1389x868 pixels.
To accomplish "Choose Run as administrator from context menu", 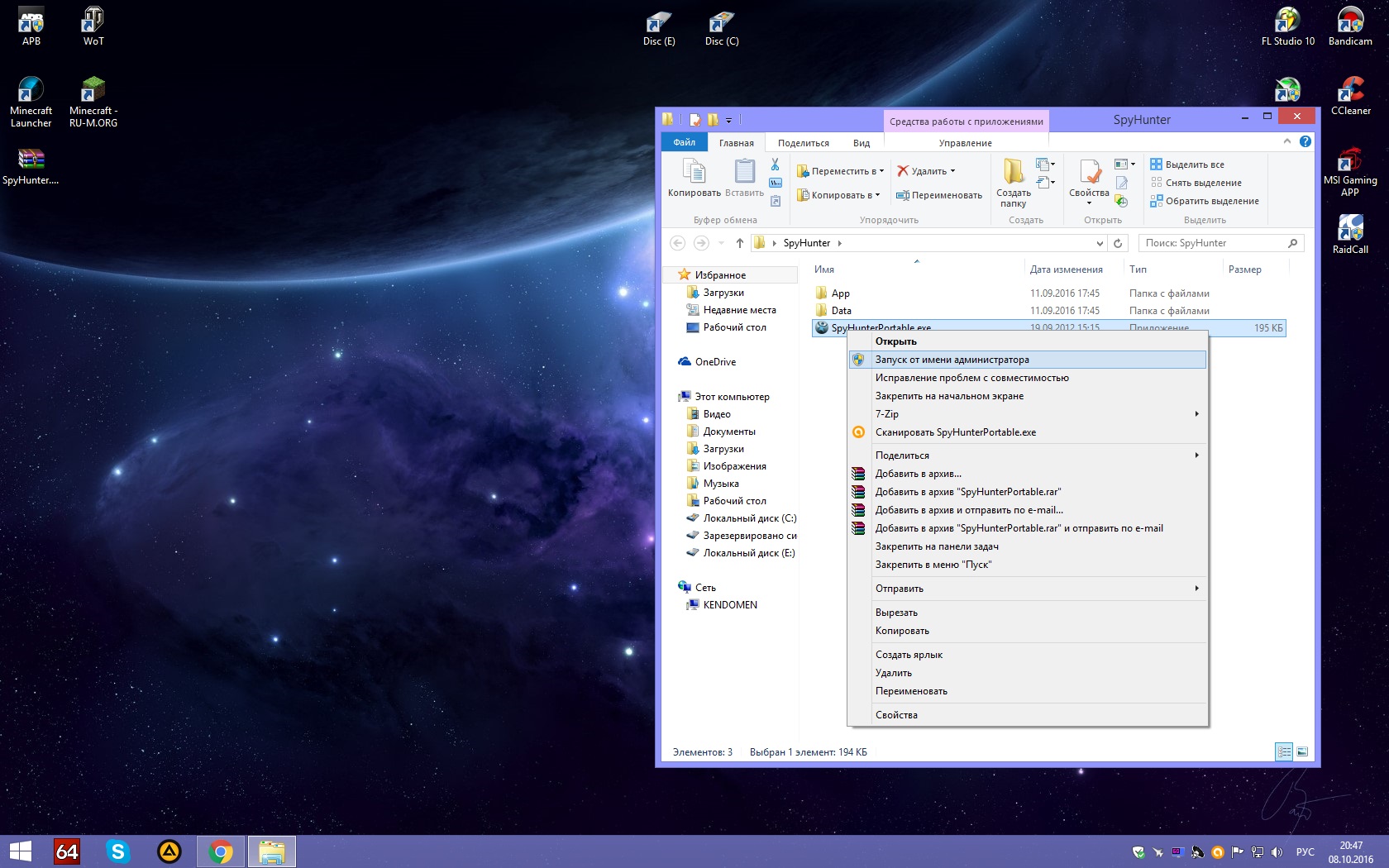I will [1028, 360].
